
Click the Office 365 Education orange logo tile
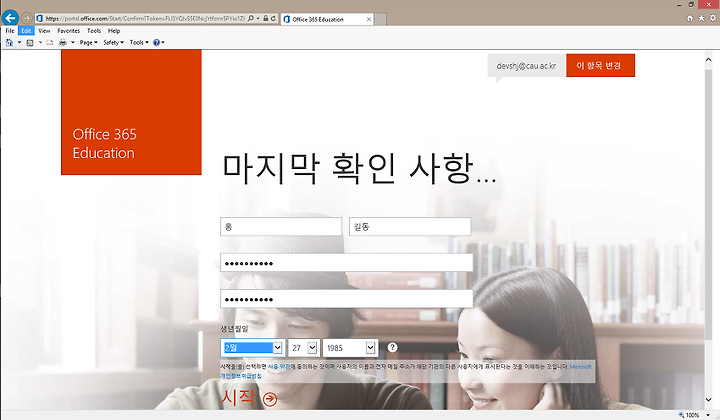pos(131,112)
